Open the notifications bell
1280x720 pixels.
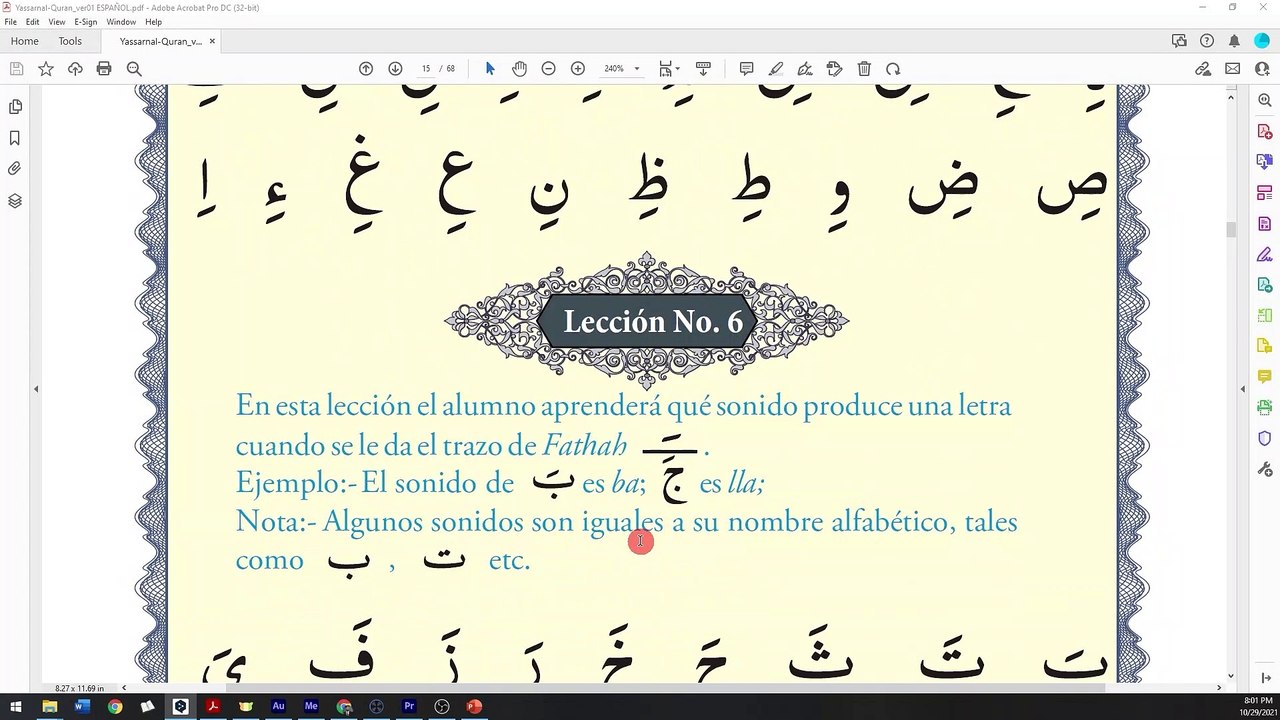pyautogui.click(x=1234, y=41)
